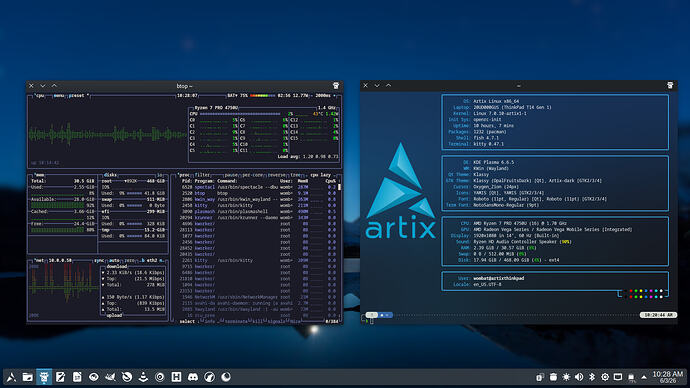Click the app icon in btop window titlebar
Viewport: 690px width, 388px height.
[336, 85]
